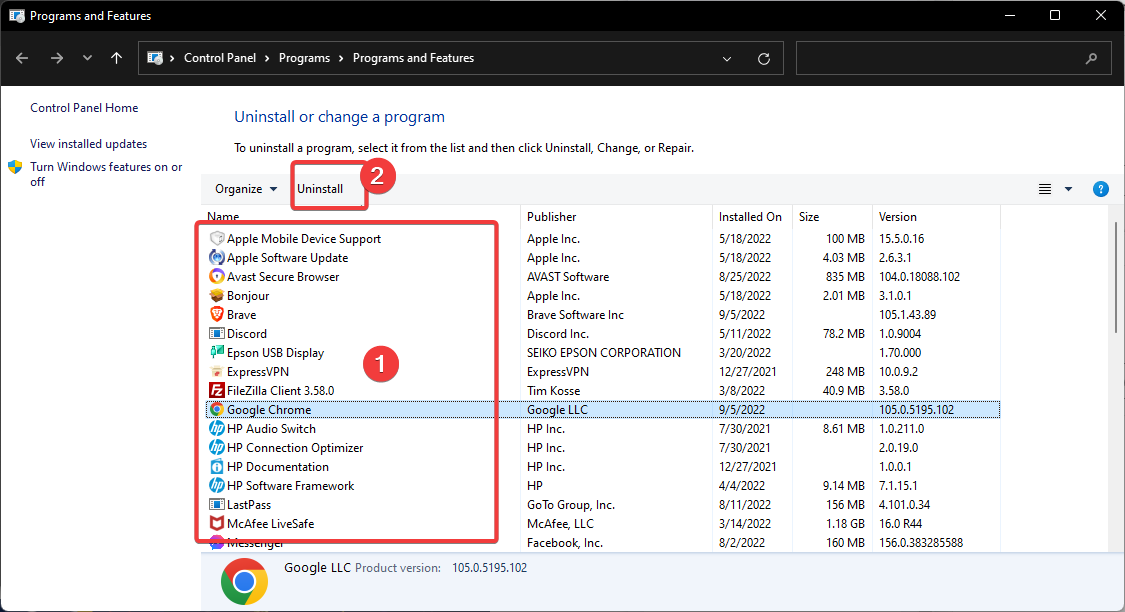Screen dimensions: 1125x612
Task: Open the help question mark icon
Action: click(x=1101, y=189)
